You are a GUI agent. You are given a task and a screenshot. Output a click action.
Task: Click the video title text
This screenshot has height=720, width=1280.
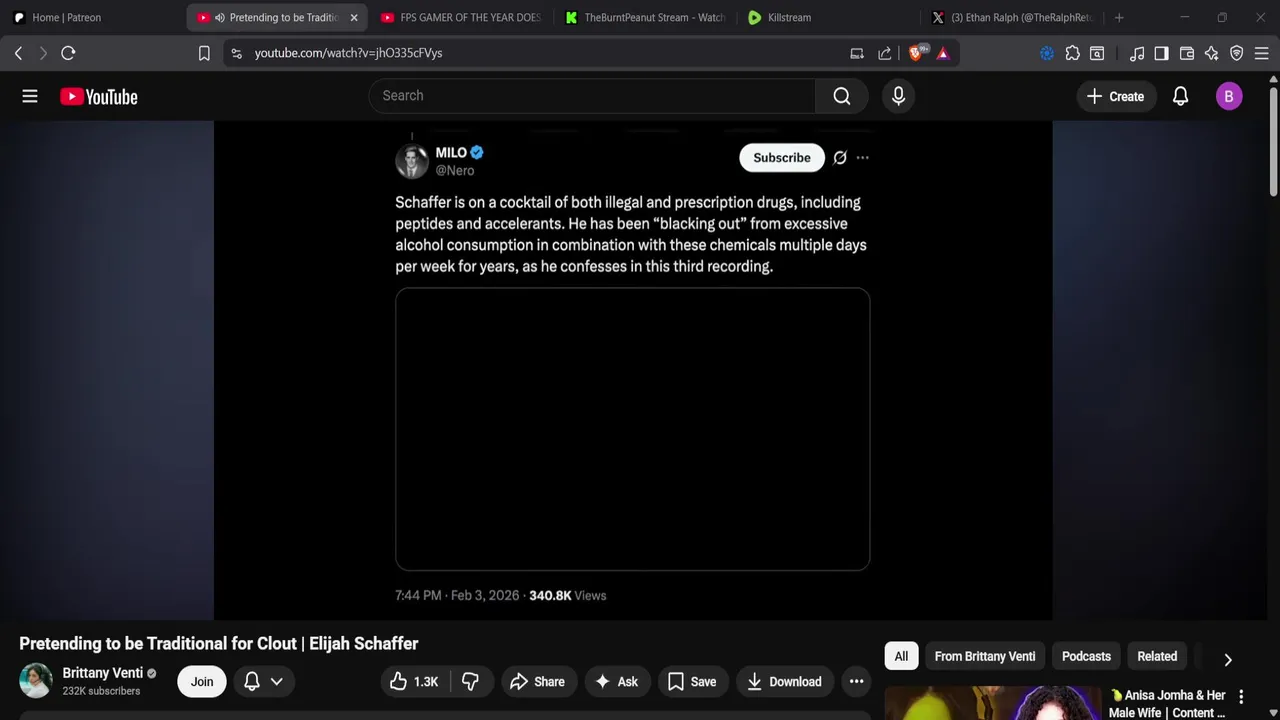pos(218,644)
